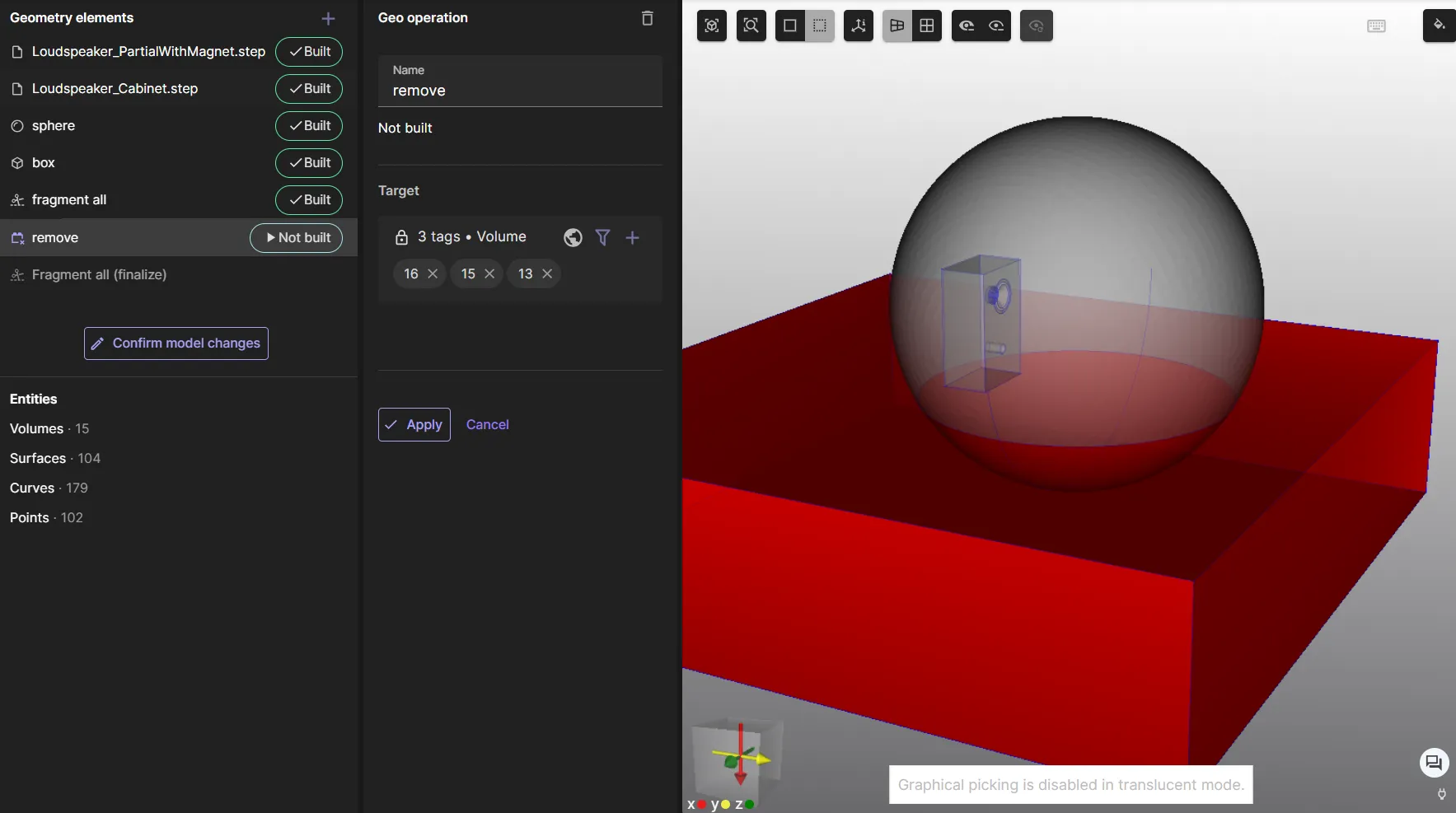Click the Entities section header
This screenshot has height=813, width=1456.
click(x=34, y=399)
